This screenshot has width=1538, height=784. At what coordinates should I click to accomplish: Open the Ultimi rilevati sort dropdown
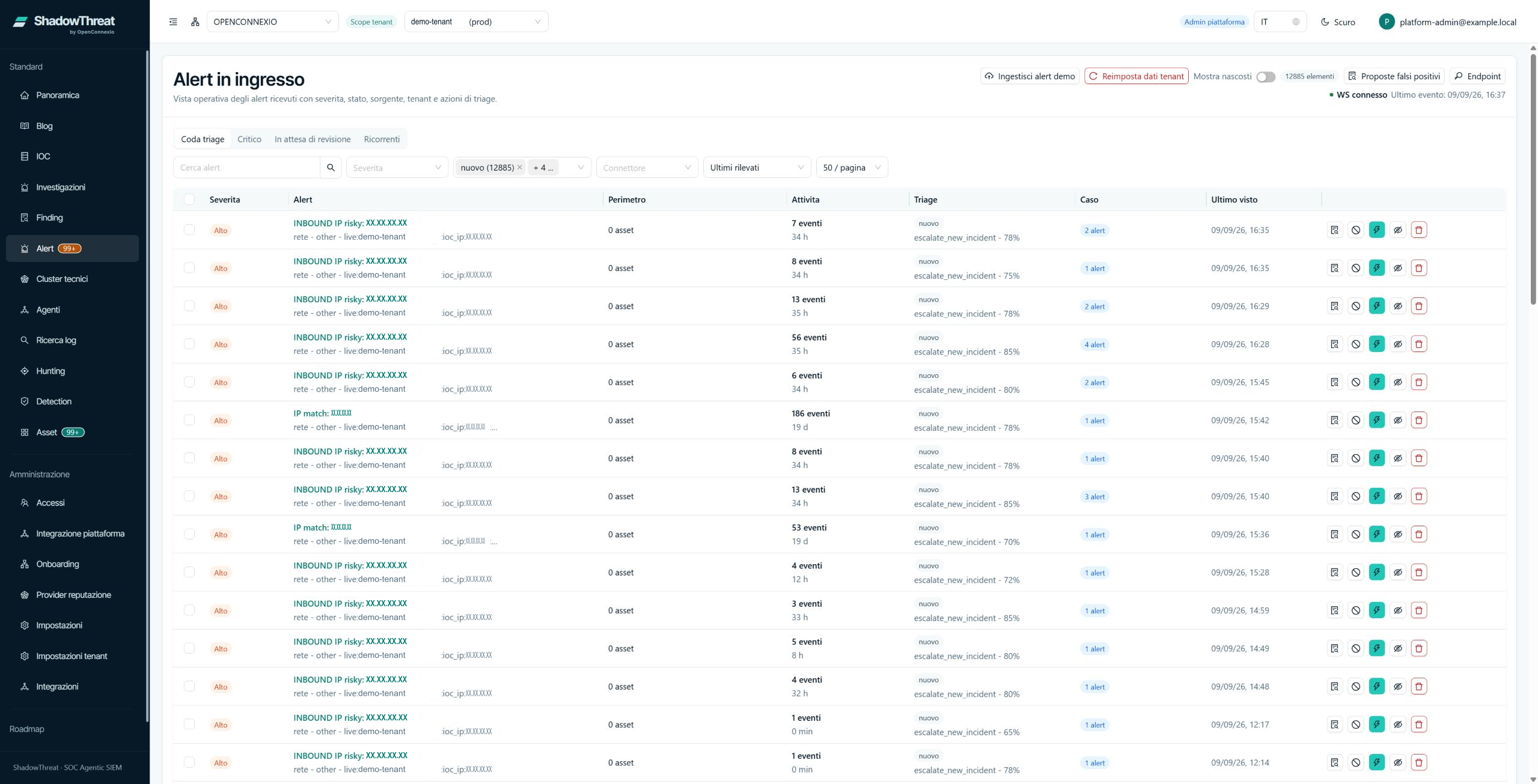click(757, 168)
